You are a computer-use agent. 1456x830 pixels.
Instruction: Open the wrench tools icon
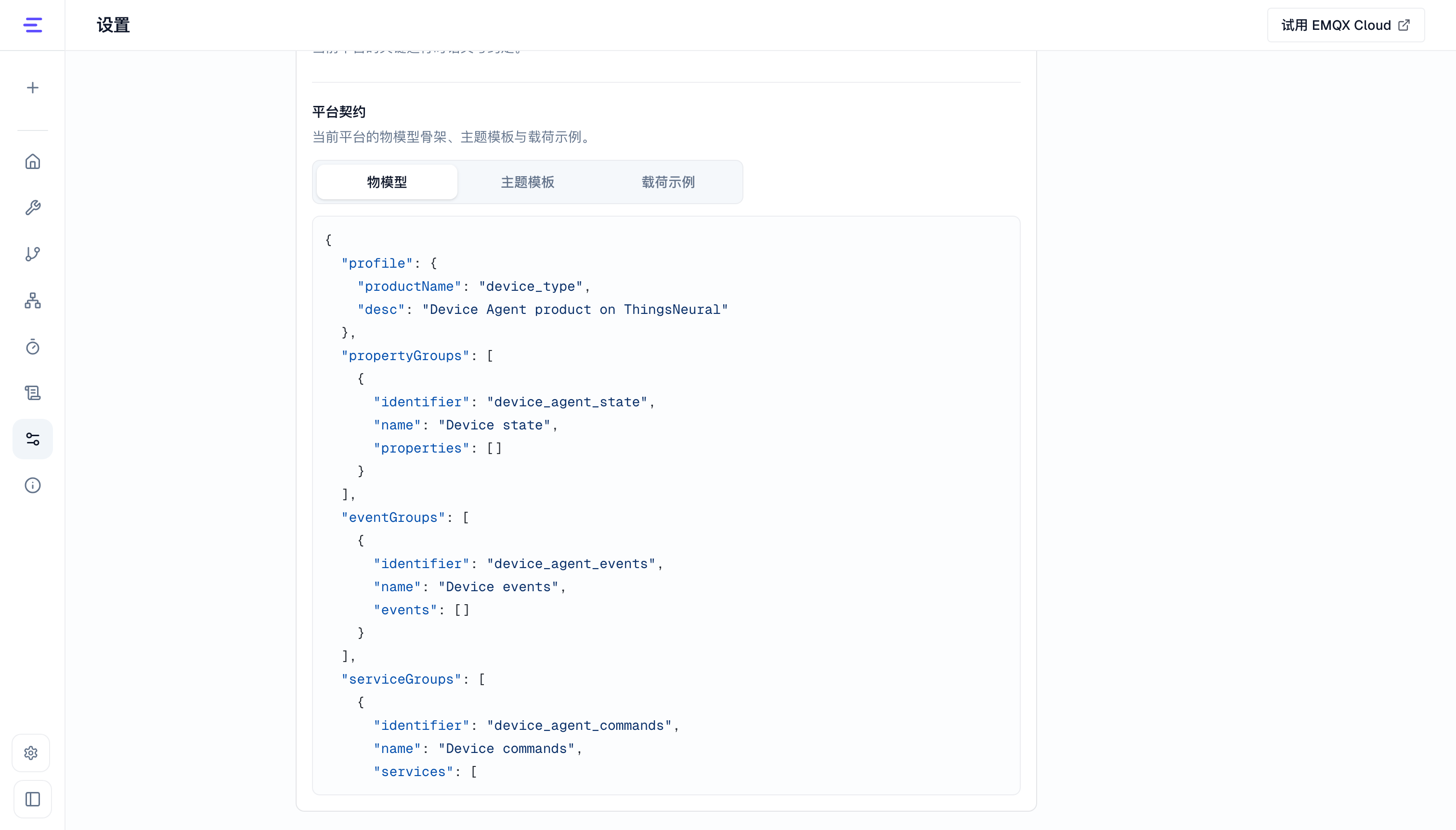click(x=32, y=208)
